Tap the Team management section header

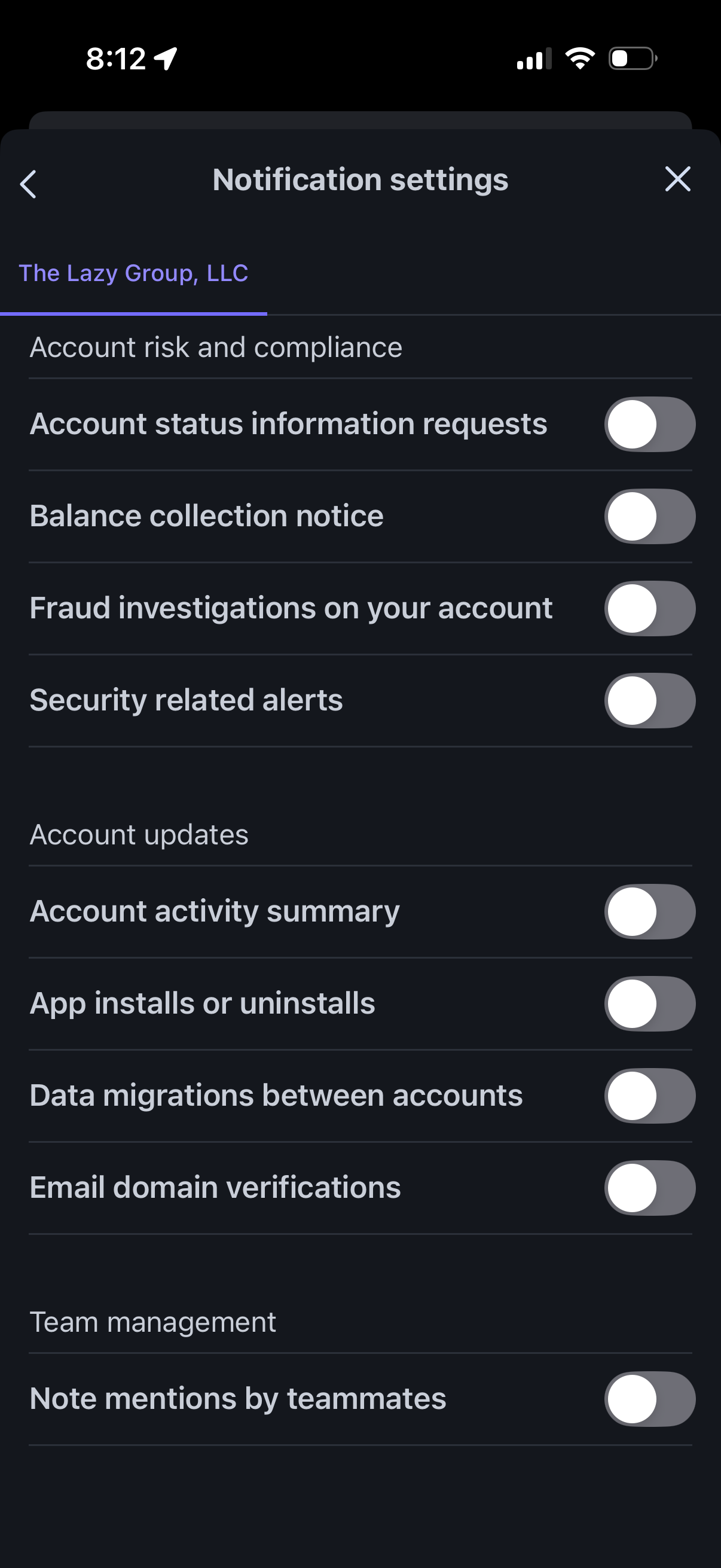point(152,1322)
